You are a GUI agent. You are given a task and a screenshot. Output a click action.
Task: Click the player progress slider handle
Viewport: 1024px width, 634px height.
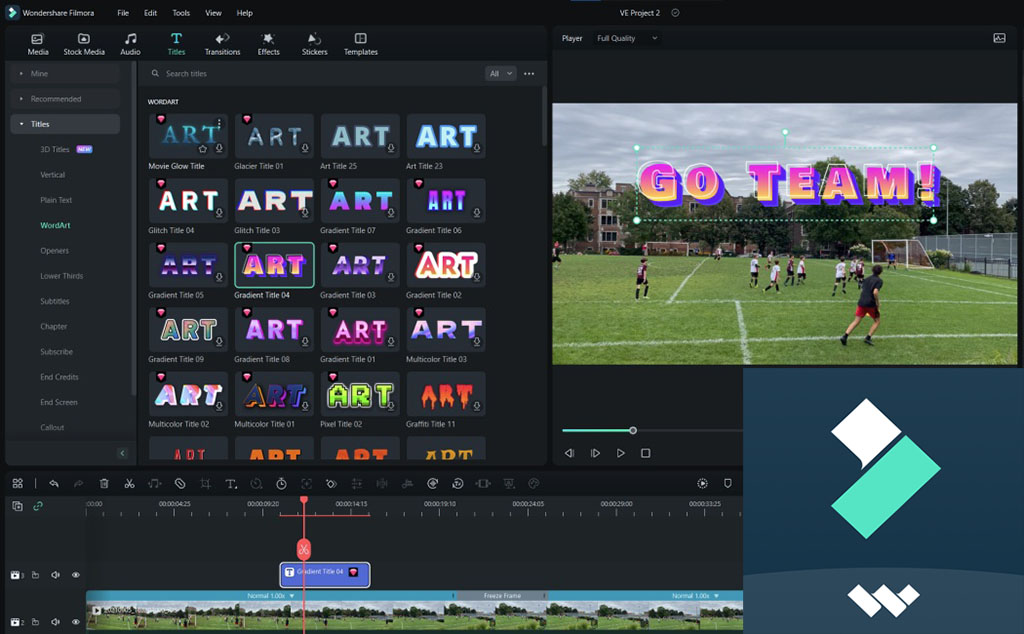(x=633, y=430)
